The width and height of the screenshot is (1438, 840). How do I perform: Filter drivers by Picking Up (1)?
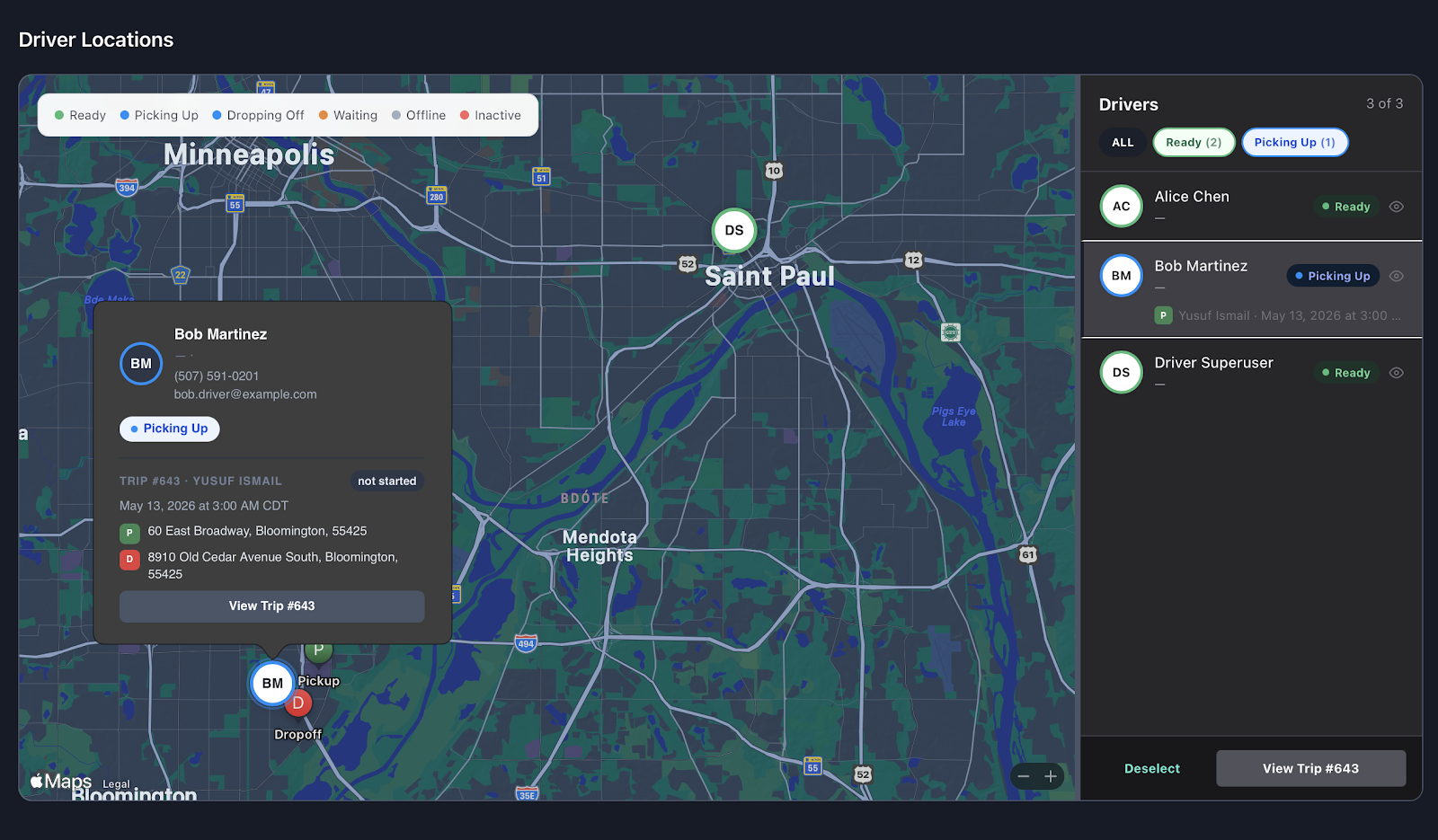[1294, 142]
